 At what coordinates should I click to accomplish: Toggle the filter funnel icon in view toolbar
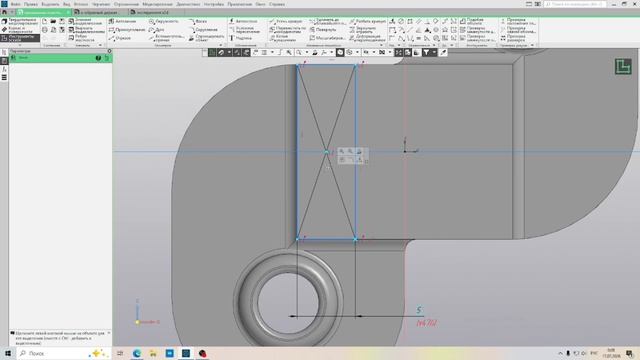point(426,52)
